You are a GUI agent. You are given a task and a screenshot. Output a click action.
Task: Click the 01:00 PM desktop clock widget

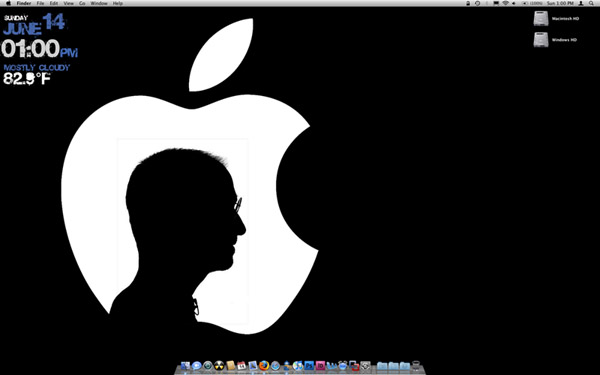(x=39, y=49)
